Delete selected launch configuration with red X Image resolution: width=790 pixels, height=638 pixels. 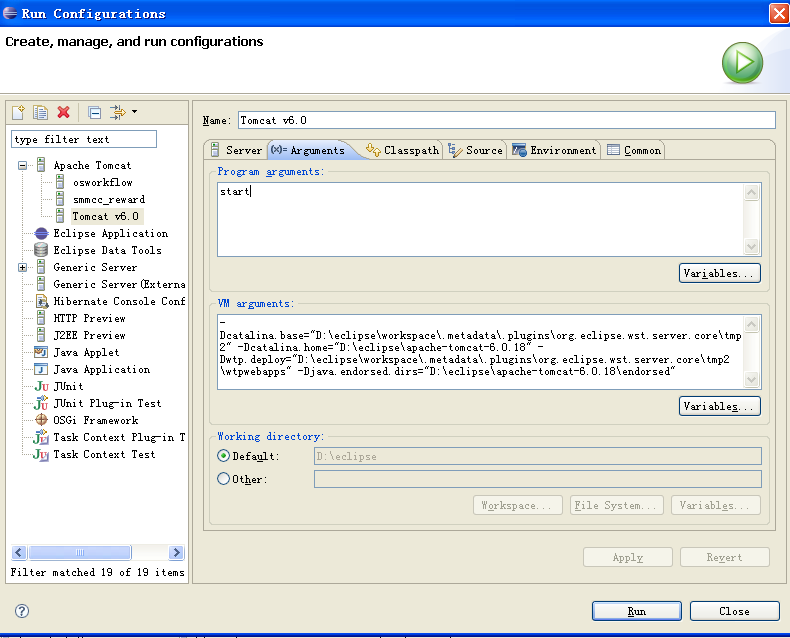click(x=63, y=112)
